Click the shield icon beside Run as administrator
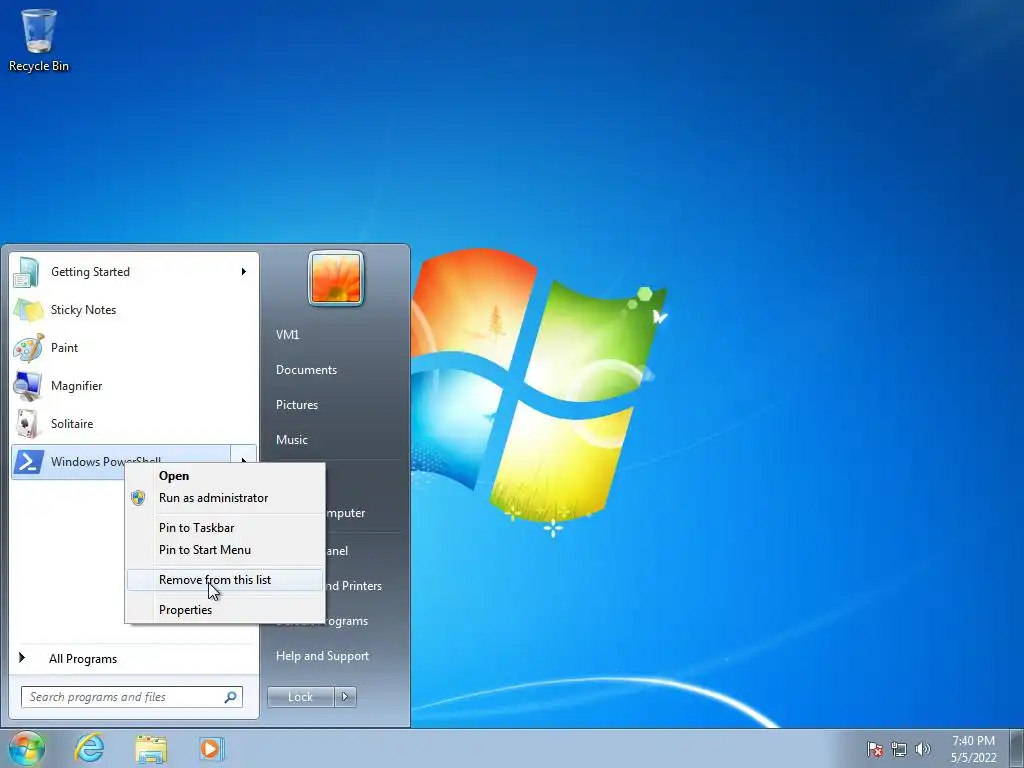 pos(138,498)
